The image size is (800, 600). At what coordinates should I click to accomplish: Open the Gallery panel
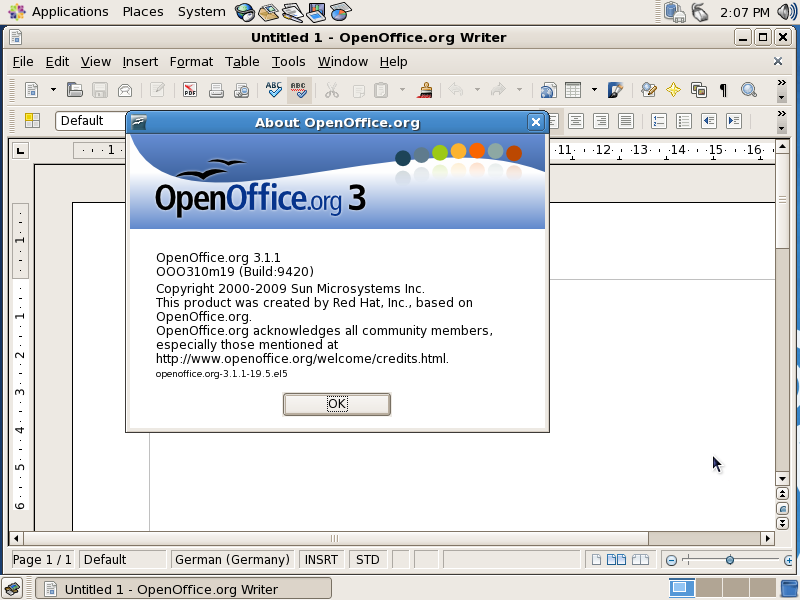(x=700, y=90)
